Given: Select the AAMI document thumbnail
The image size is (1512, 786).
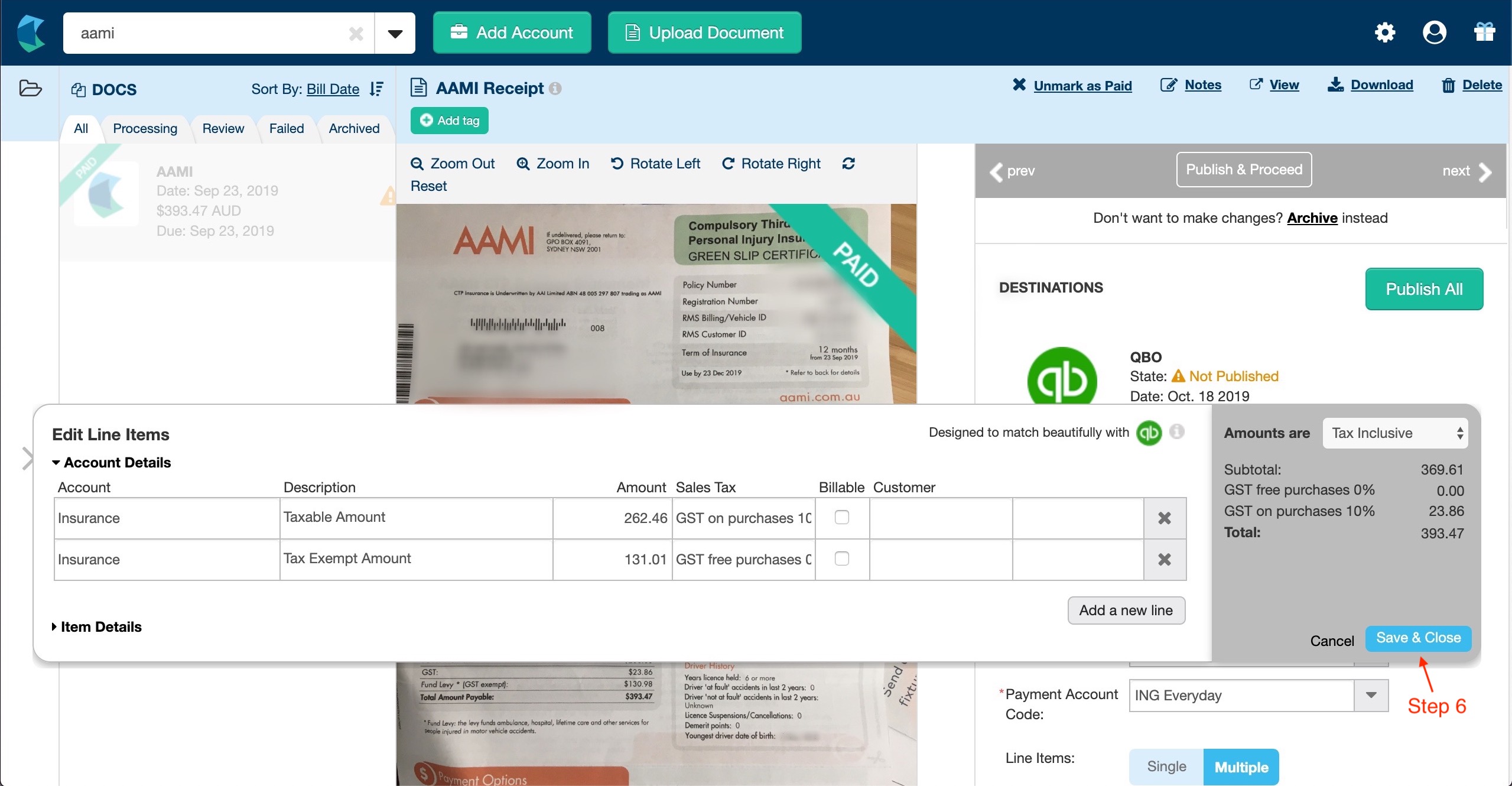Looking at the screenshot, I should point(106,195).
